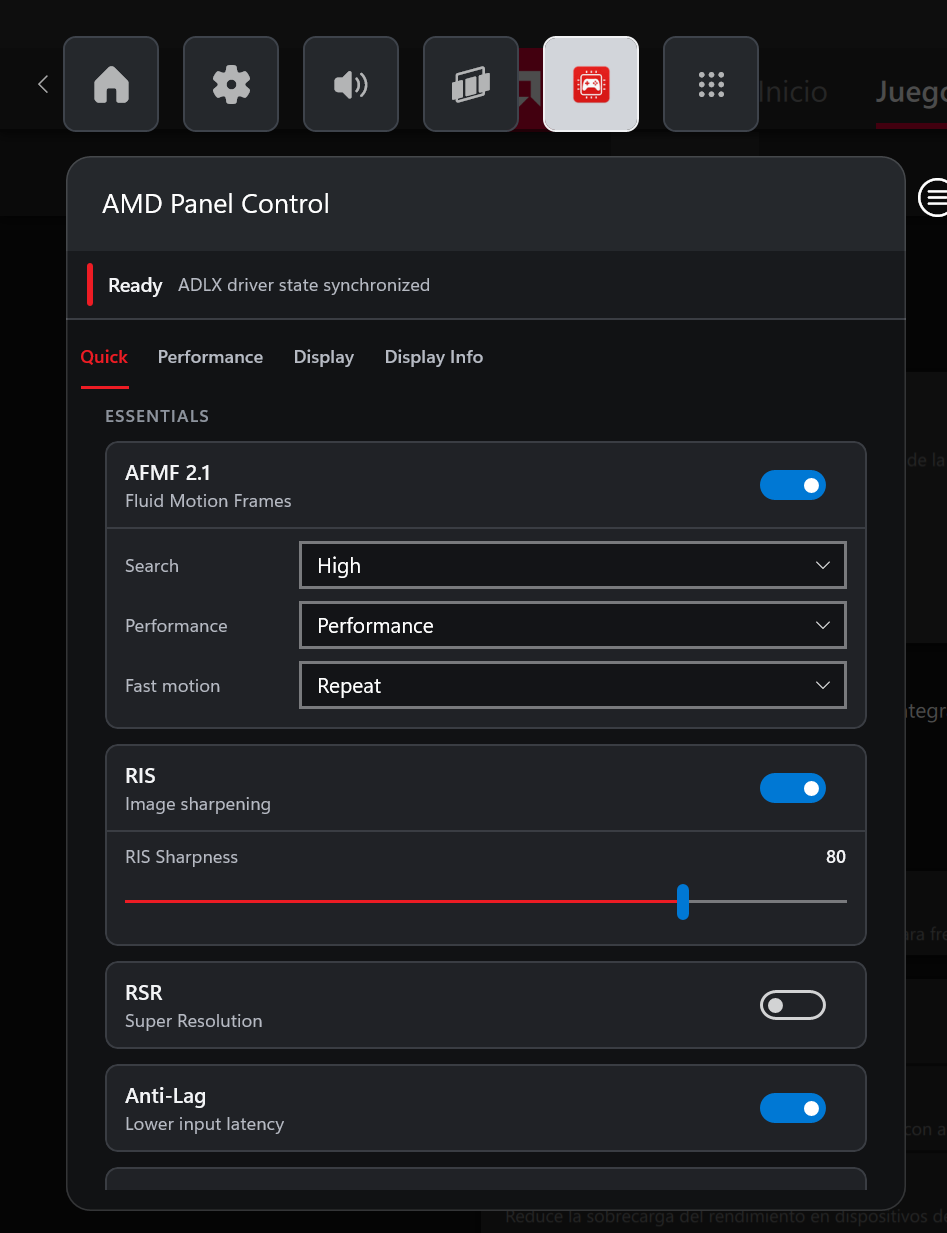Viewport: 947px width, 1233px height.
Task: Click the ADLX driver state synchronized status
Action: [304, 285]
